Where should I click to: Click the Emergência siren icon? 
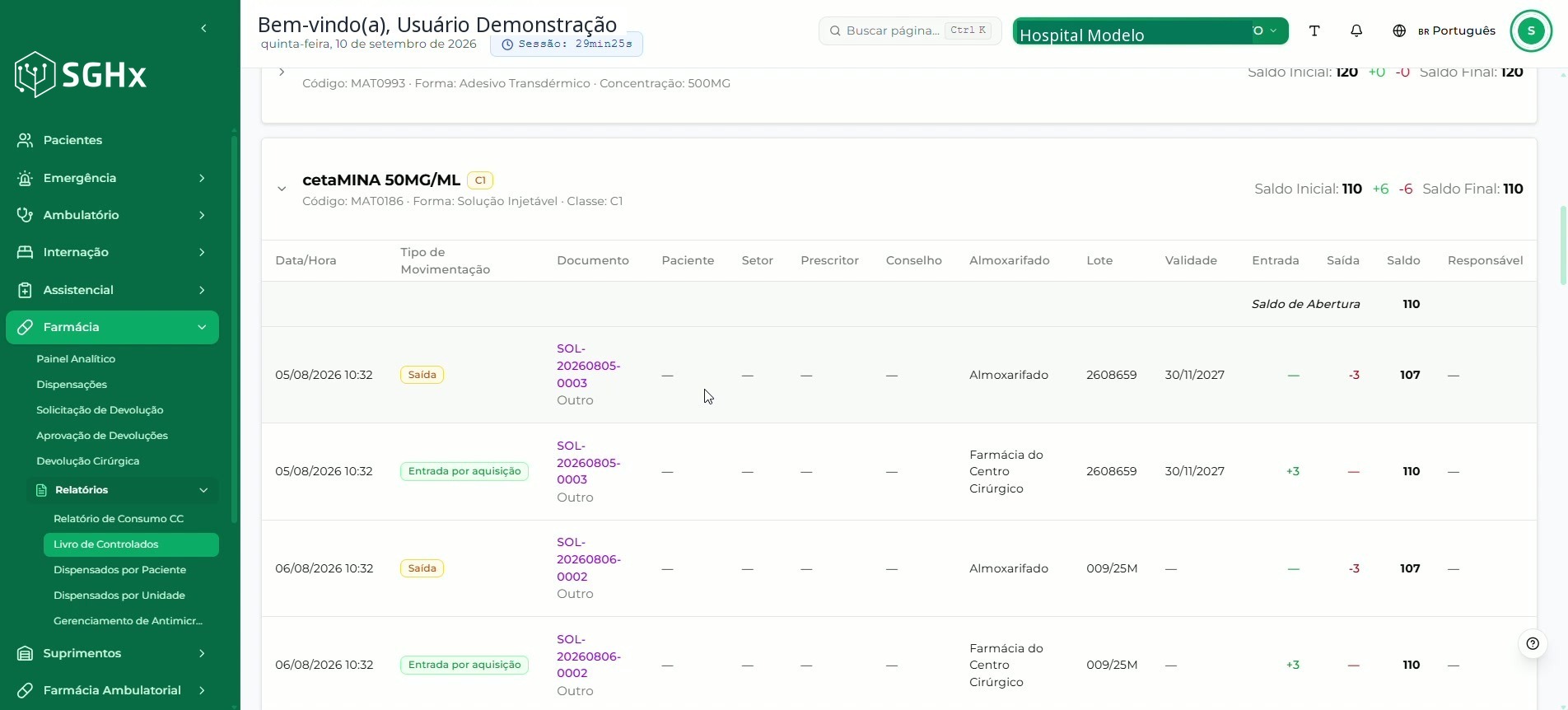coord(26,178)
